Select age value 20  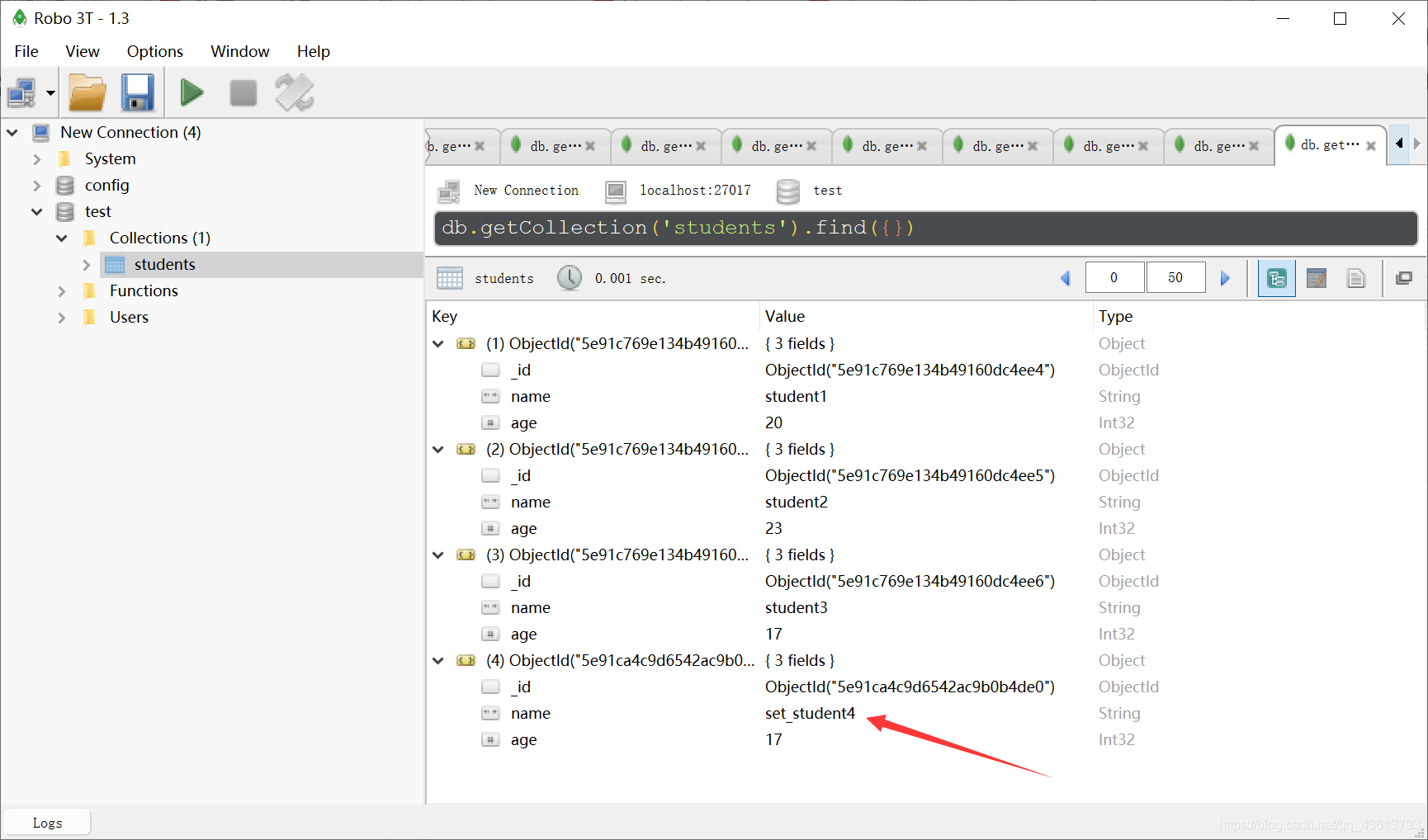click(x=773, y=422)
